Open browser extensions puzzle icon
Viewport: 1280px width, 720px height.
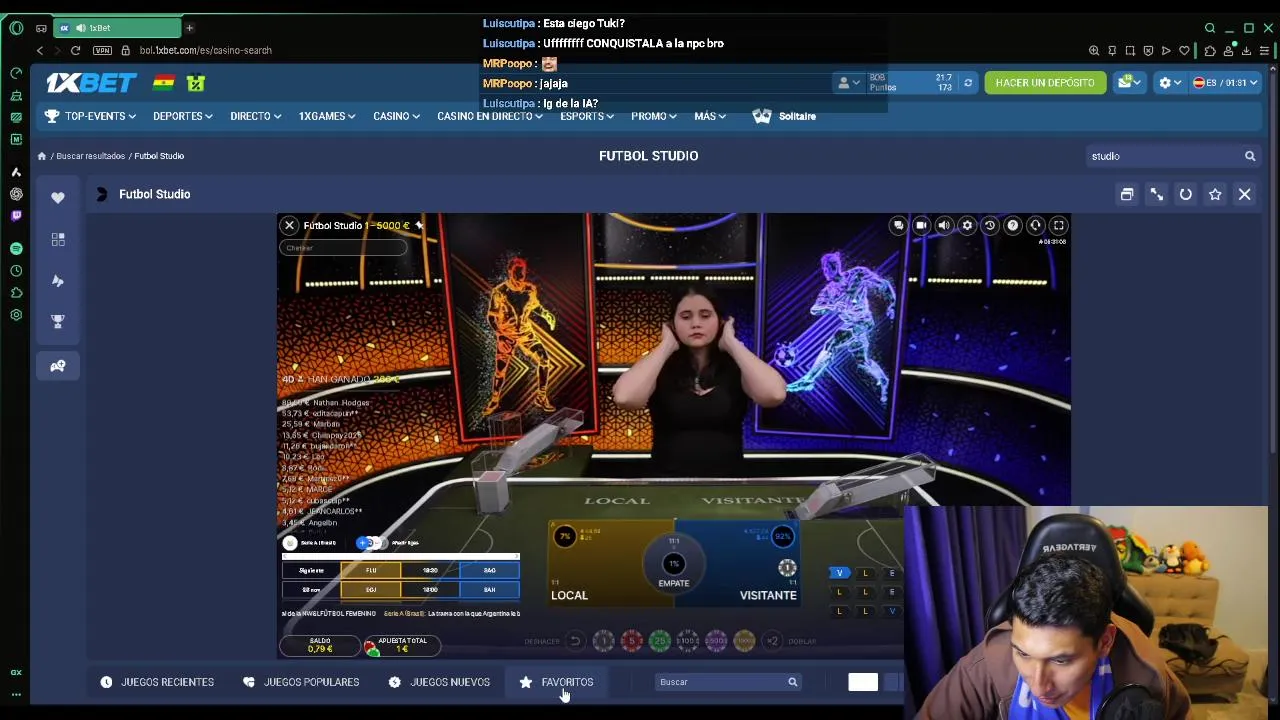1209,50
